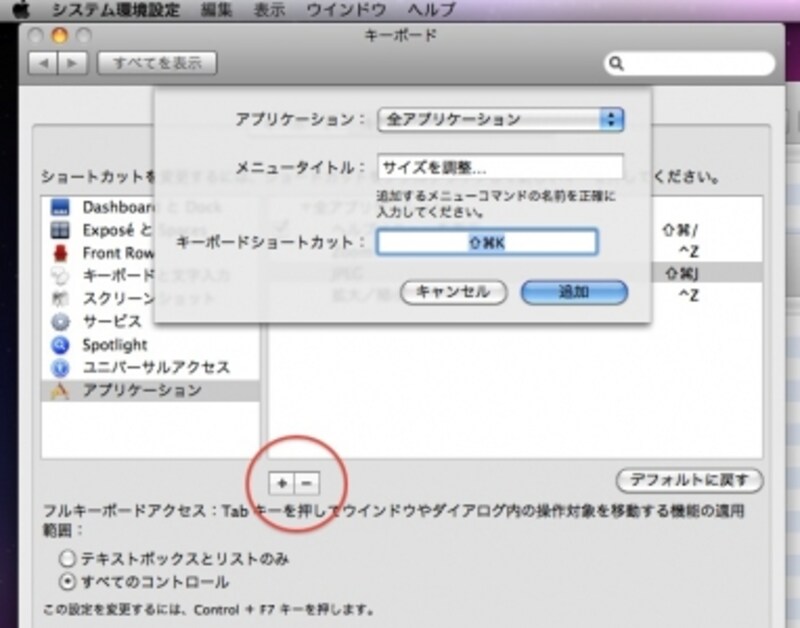Click the plus button to add shortcut
Viewport: 800px width, 628px height.
pos(282,482)
